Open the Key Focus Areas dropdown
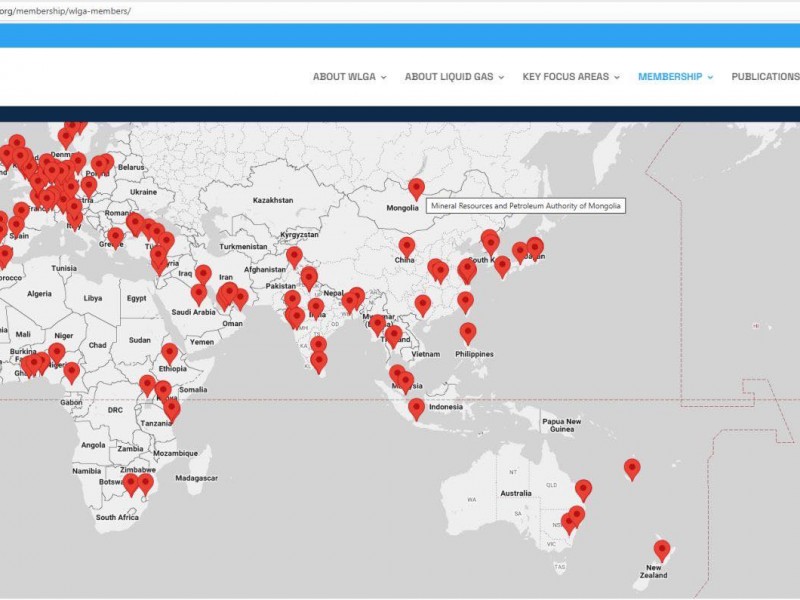 pyautogui.click(x=571, y=77)
